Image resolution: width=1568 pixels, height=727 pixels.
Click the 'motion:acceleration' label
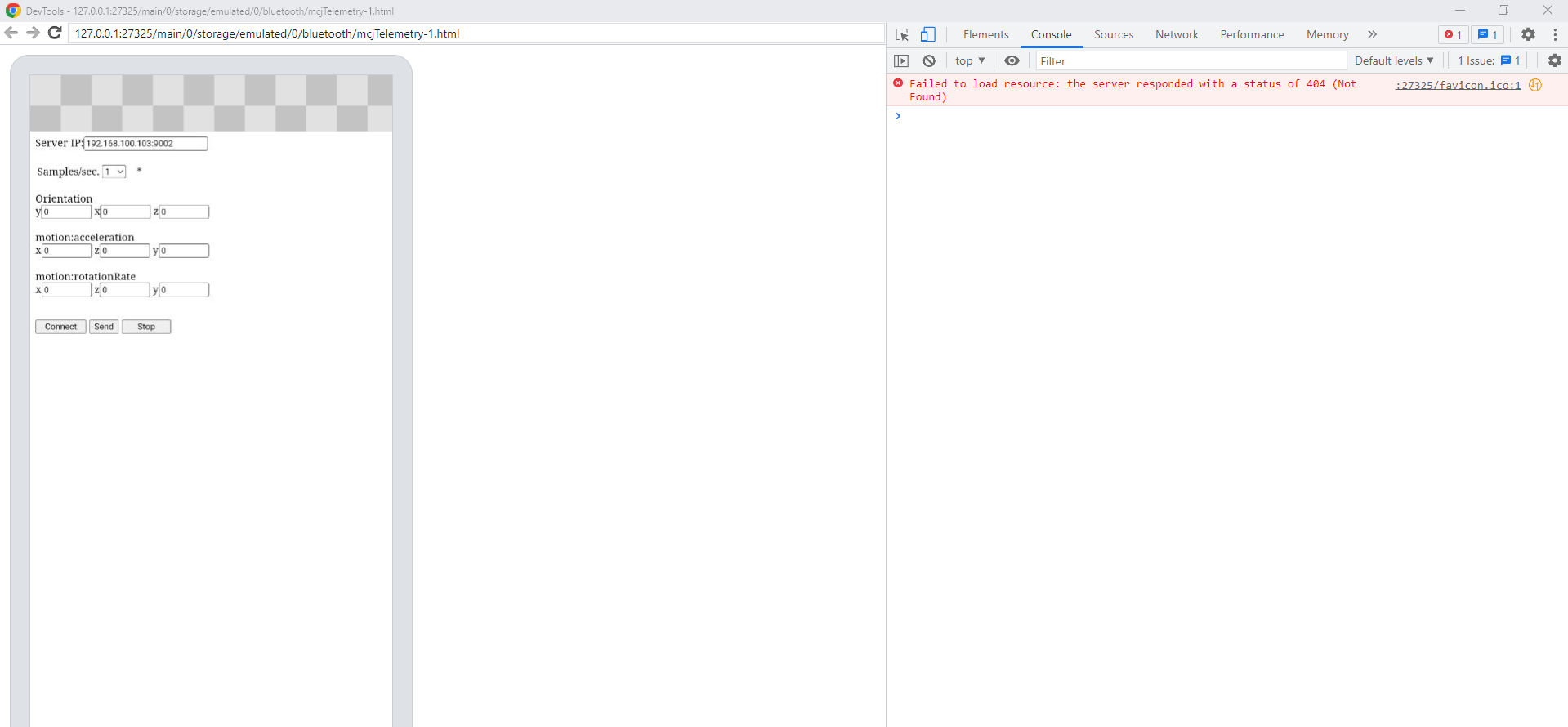[84, 238]
